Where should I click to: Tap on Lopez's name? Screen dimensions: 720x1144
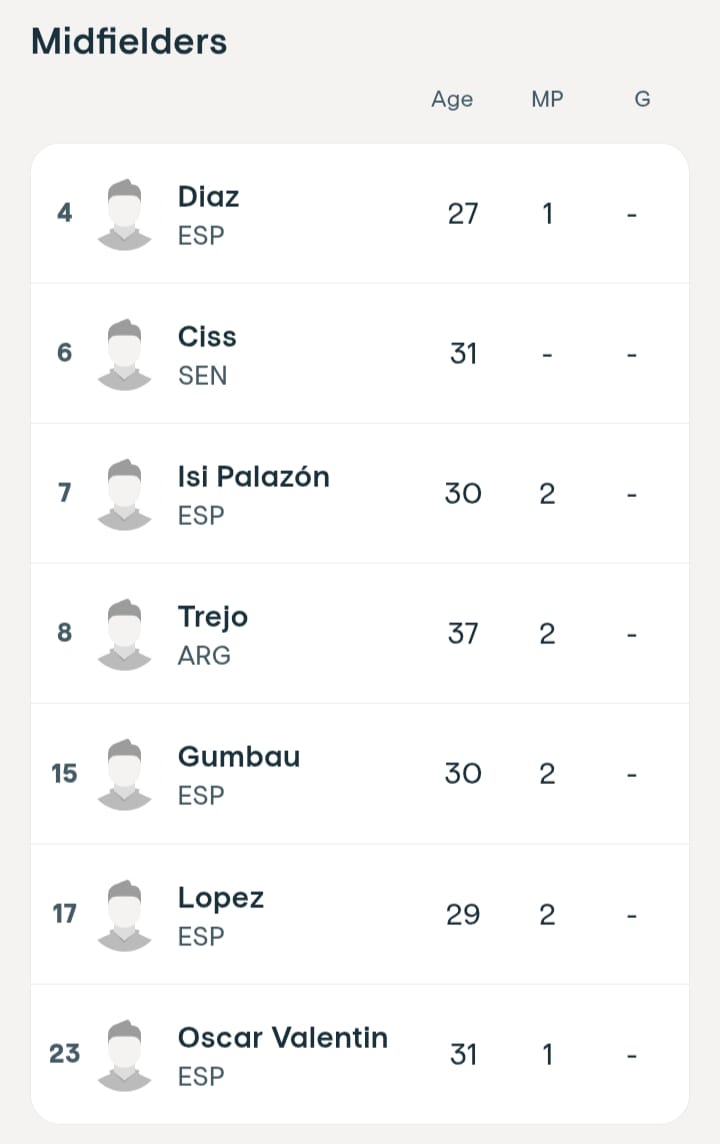pyautogui.click(x=220, y=898)
